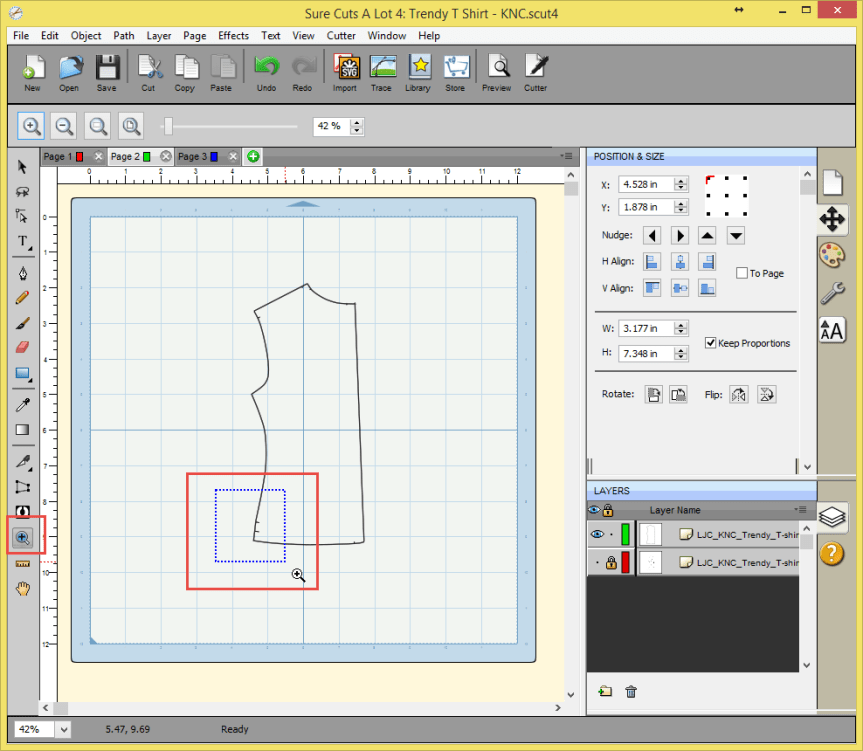
Task: Hide the green layer with eye icon
Action: point(597,535)
